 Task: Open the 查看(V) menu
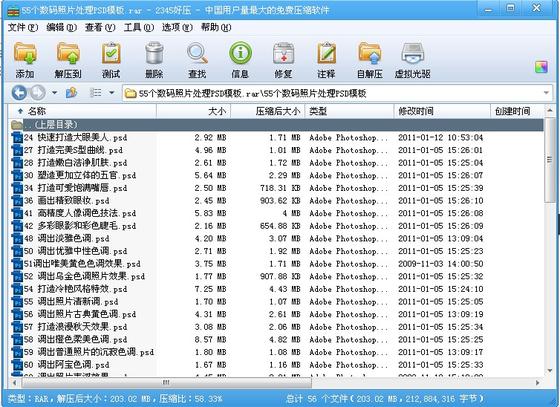click(100, 27)
